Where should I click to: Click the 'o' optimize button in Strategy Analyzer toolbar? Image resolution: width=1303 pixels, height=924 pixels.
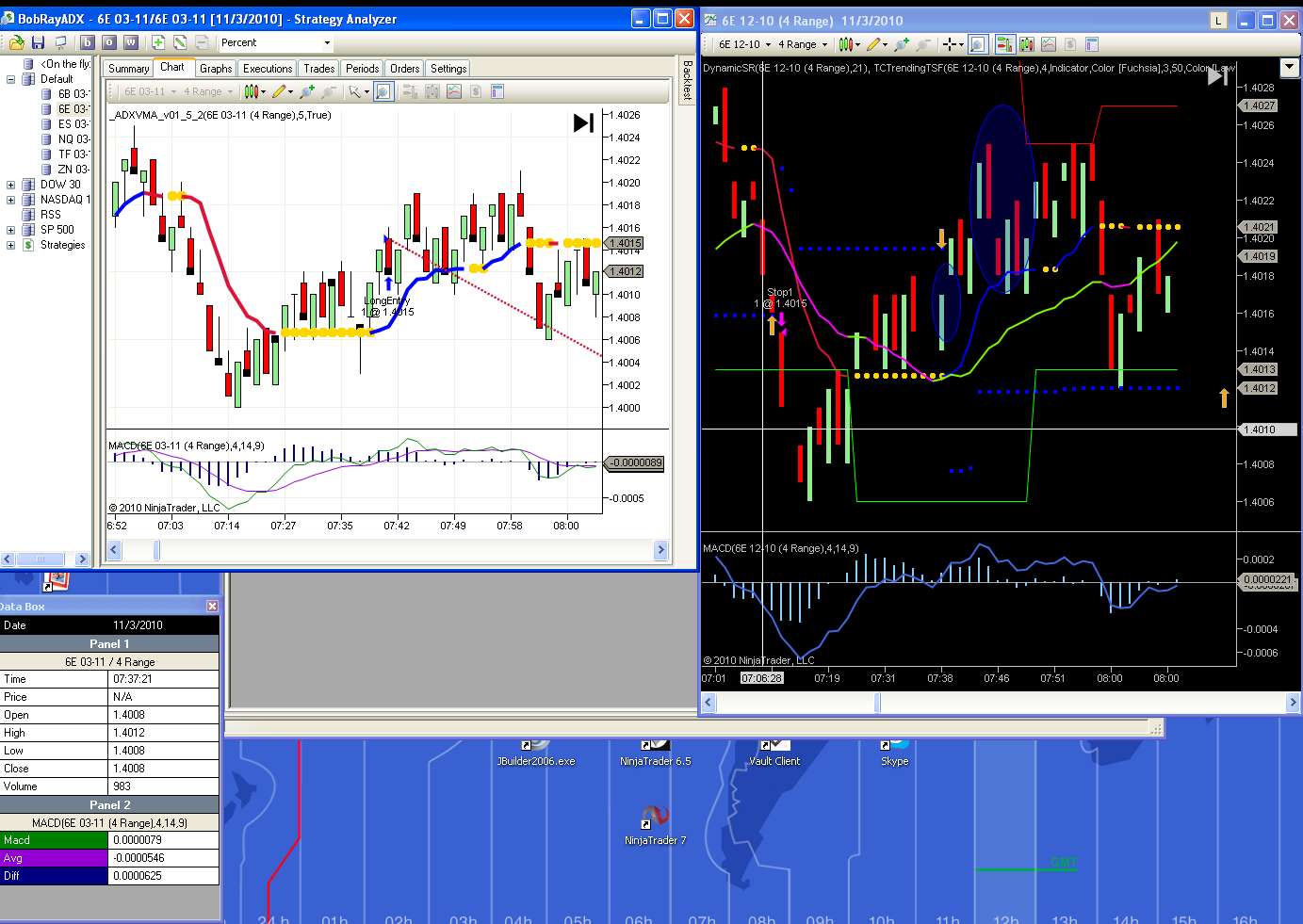(x=109, y=42)
